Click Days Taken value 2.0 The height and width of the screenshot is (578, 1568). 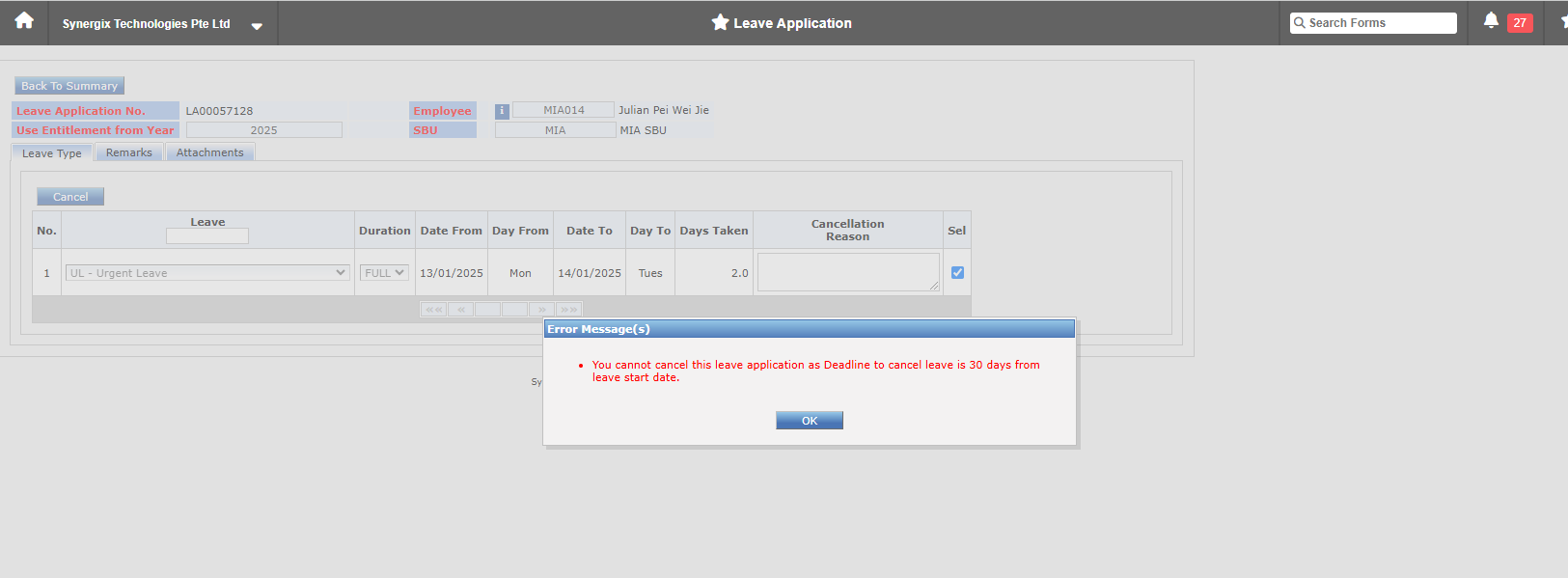coord(740,273)
